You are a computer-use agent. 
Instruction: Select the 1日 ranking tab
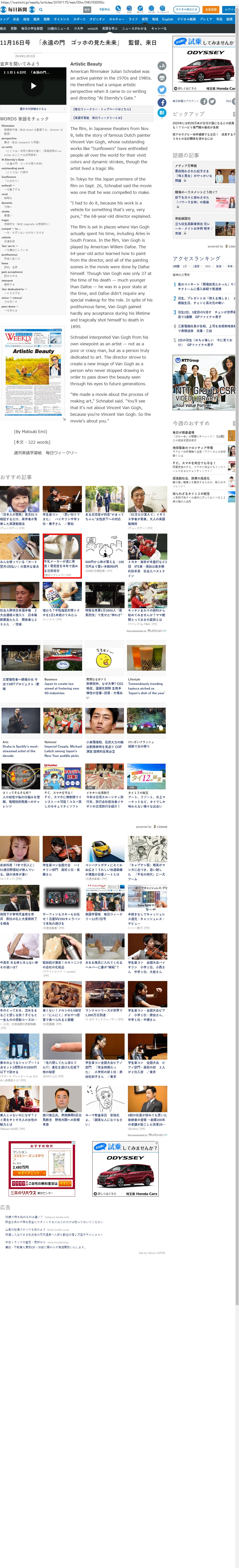click(185, 266)
